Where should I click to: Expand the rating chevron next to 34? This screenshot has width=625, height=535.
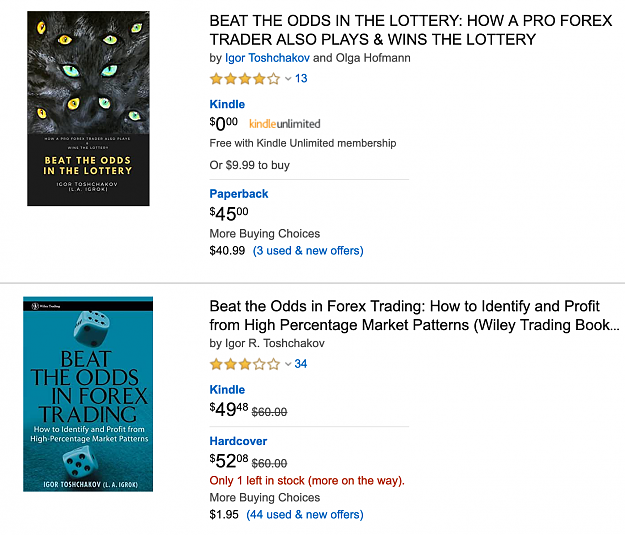288,364
